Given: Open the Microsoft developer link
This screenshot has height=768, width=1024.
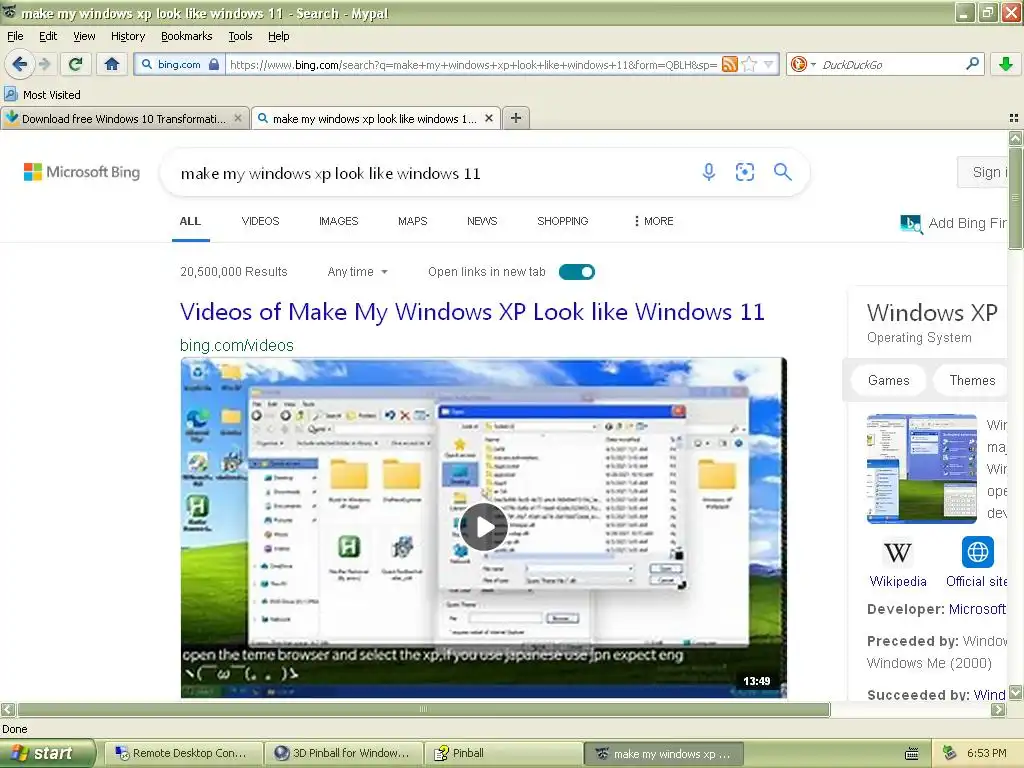Looking at the screenshot, I should coord(977,609).
